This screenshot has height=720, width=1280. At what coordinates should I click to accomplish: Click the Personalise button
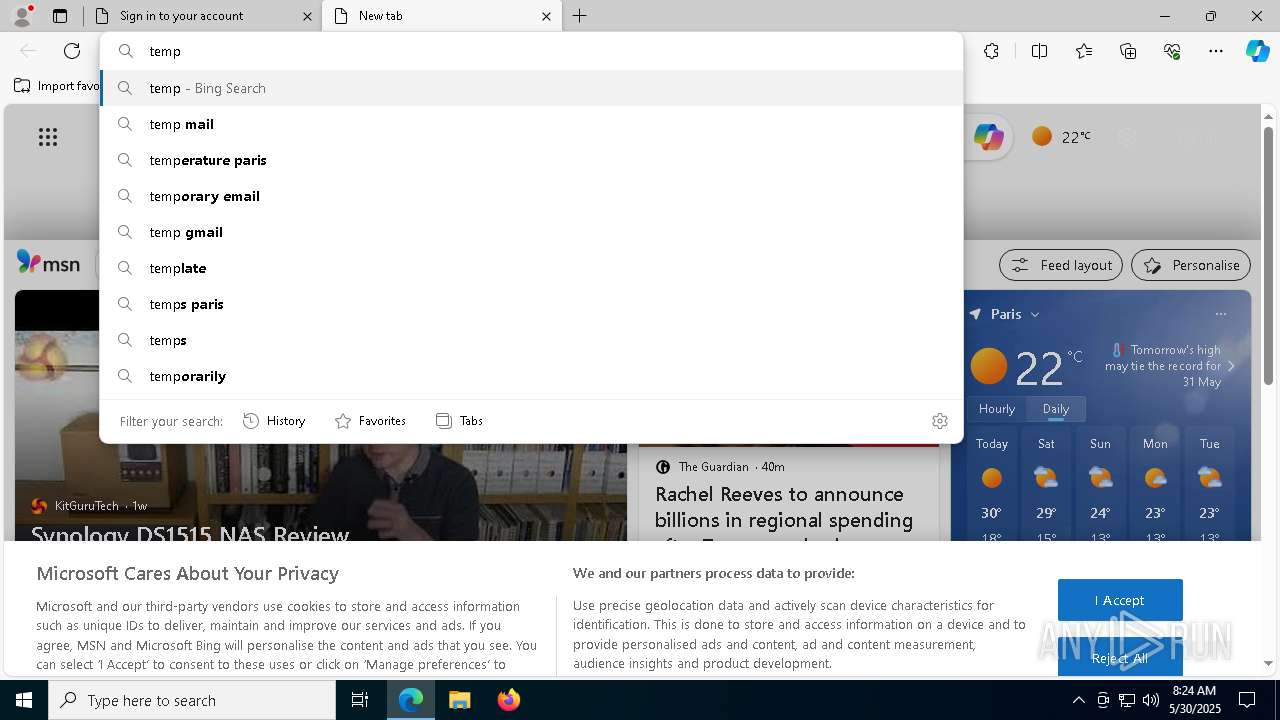[1190, 265]
